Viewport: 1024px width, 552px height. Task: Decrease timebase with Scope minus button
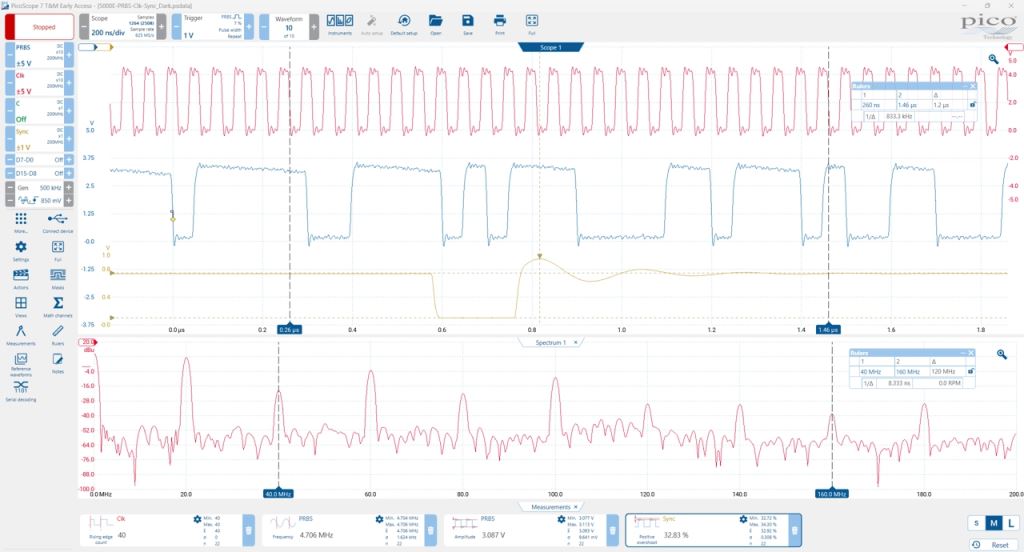click(84, 27)
